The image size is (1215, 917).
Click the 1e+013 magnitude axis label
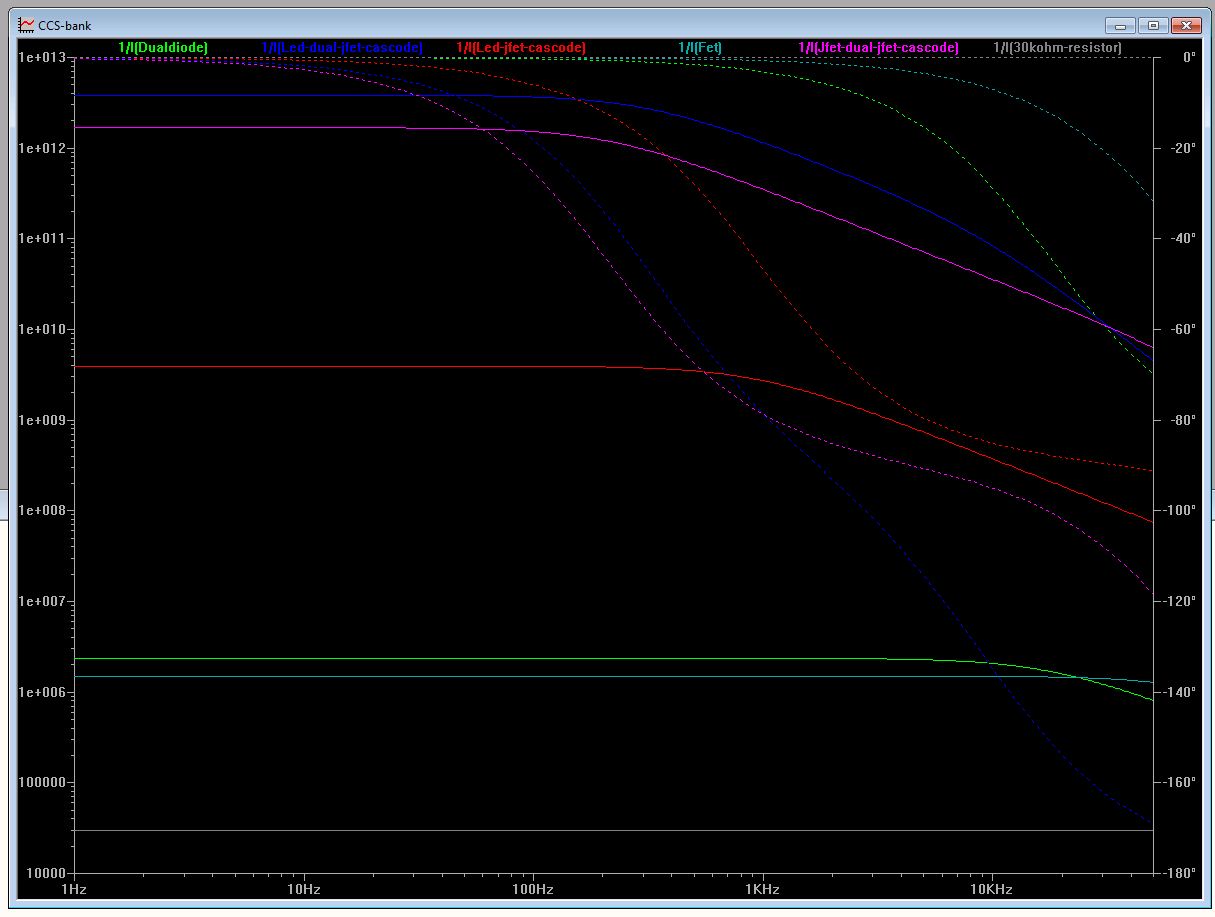pos(42,57)
